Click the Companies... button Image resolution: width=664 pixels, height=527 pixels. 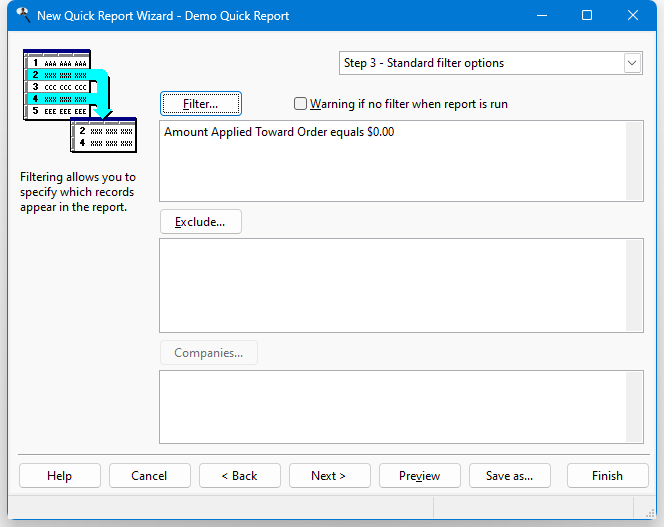pyautogui.click(x=208, y=353)
